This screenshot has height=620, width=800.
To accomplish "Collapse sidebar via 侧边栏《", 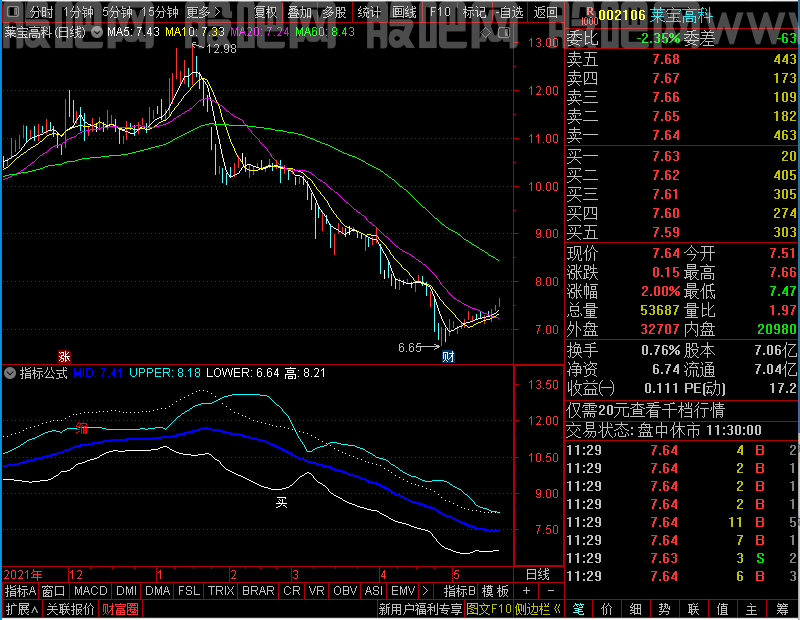I will coord(538,609).
